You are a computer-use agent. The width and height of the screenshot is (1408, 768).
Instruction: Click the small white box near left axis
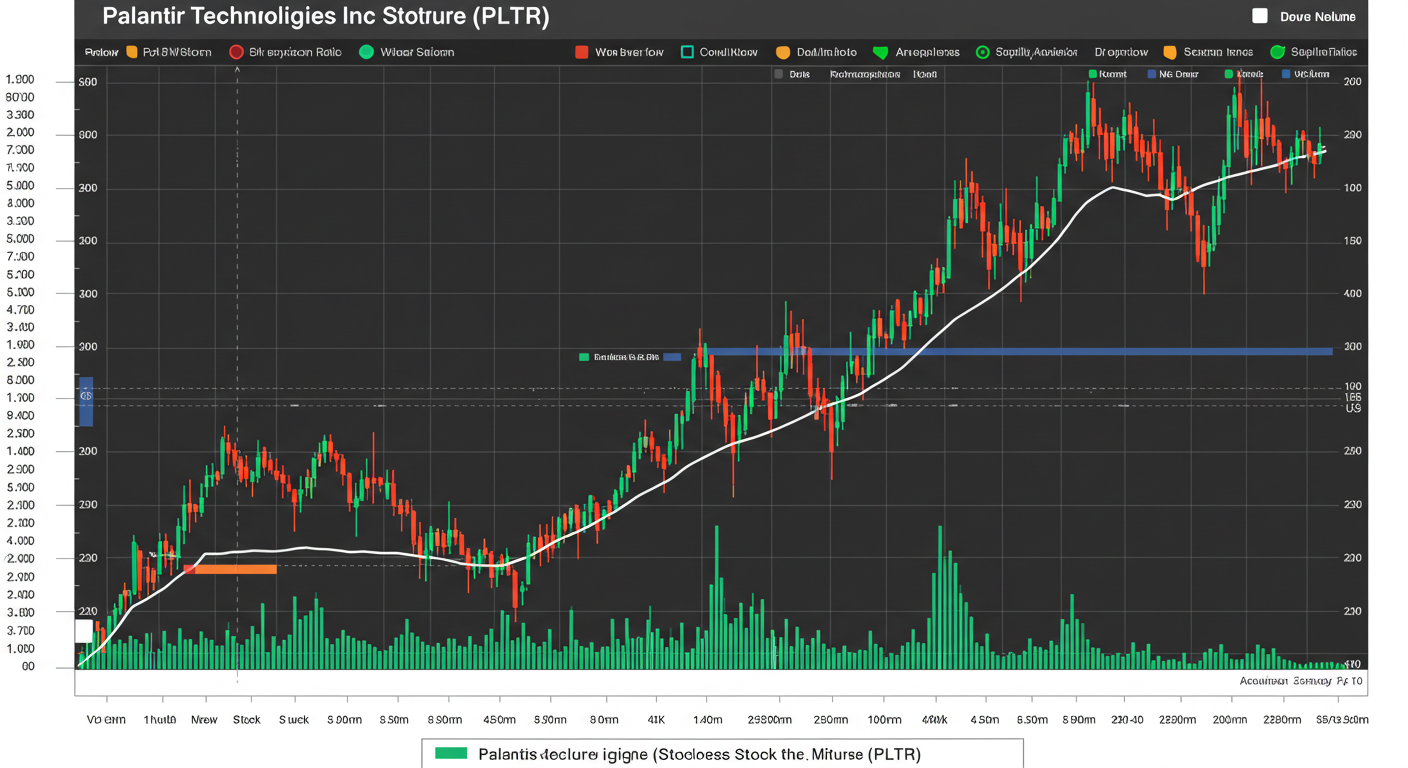click(84, 631)
